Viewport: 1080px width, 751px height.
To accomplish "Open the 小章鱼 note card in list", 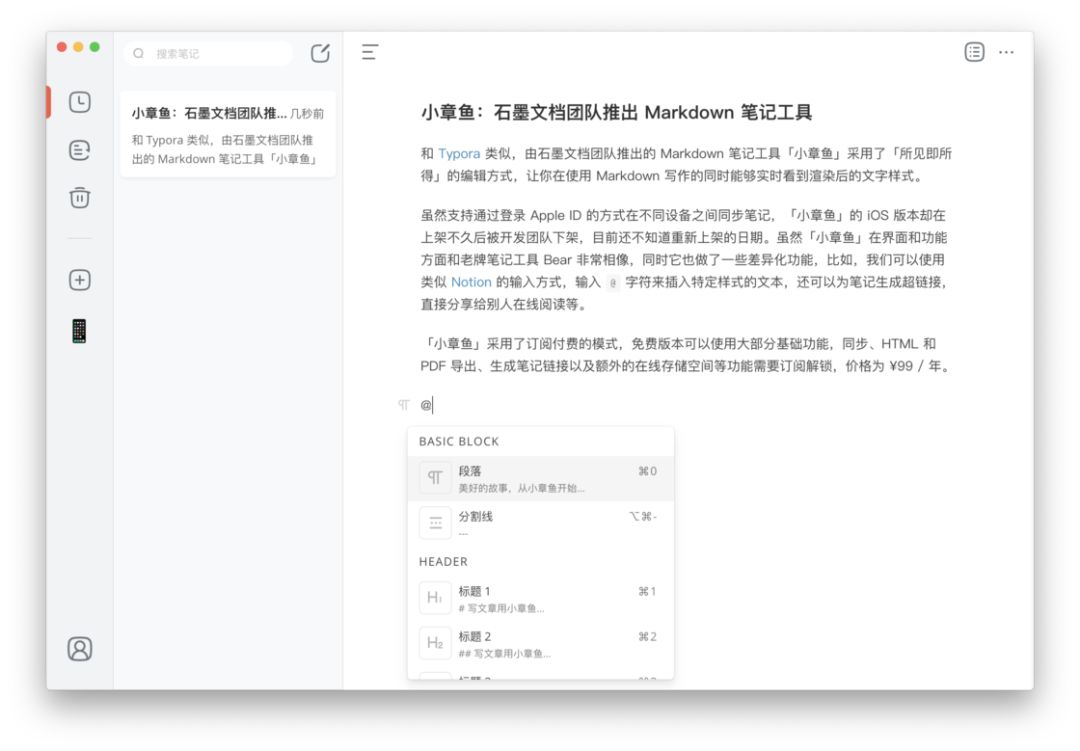I will coord(228,134).
